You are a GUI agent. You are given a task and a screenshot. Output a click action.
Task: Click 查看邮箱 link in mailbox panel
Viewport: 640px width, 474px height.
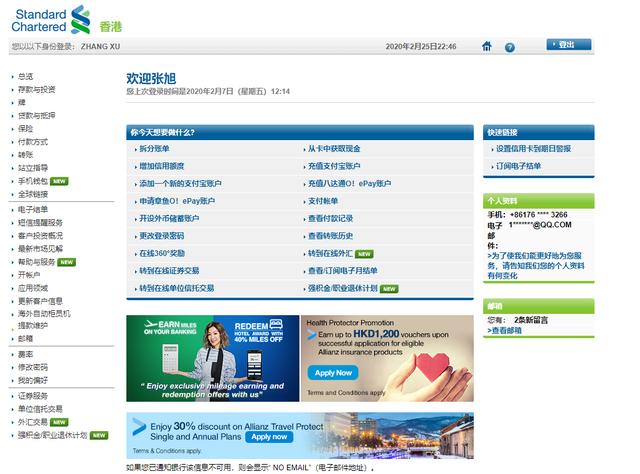click(505, 330)
